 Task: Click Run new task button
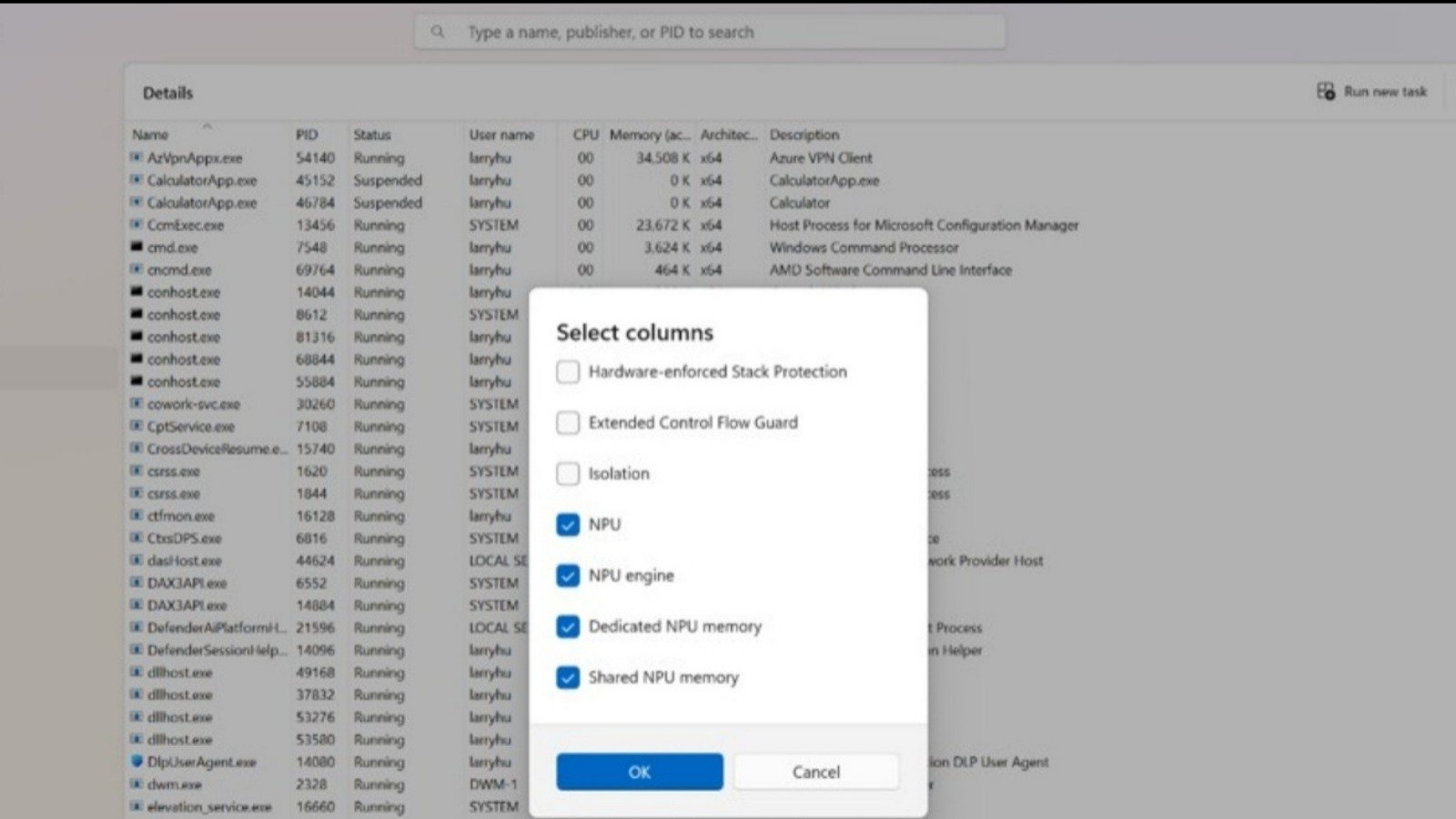[1372, 91]
